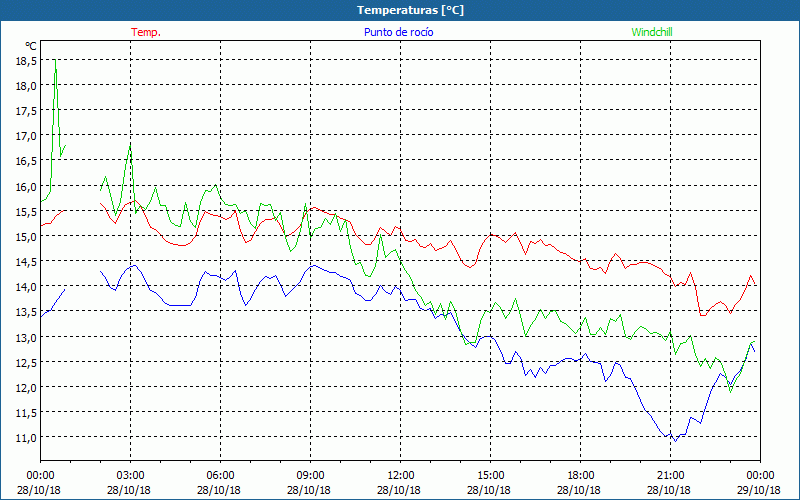Click the 13,5 y-axis value
Viewport: 800px width, 500px height.
coord(27,312)
